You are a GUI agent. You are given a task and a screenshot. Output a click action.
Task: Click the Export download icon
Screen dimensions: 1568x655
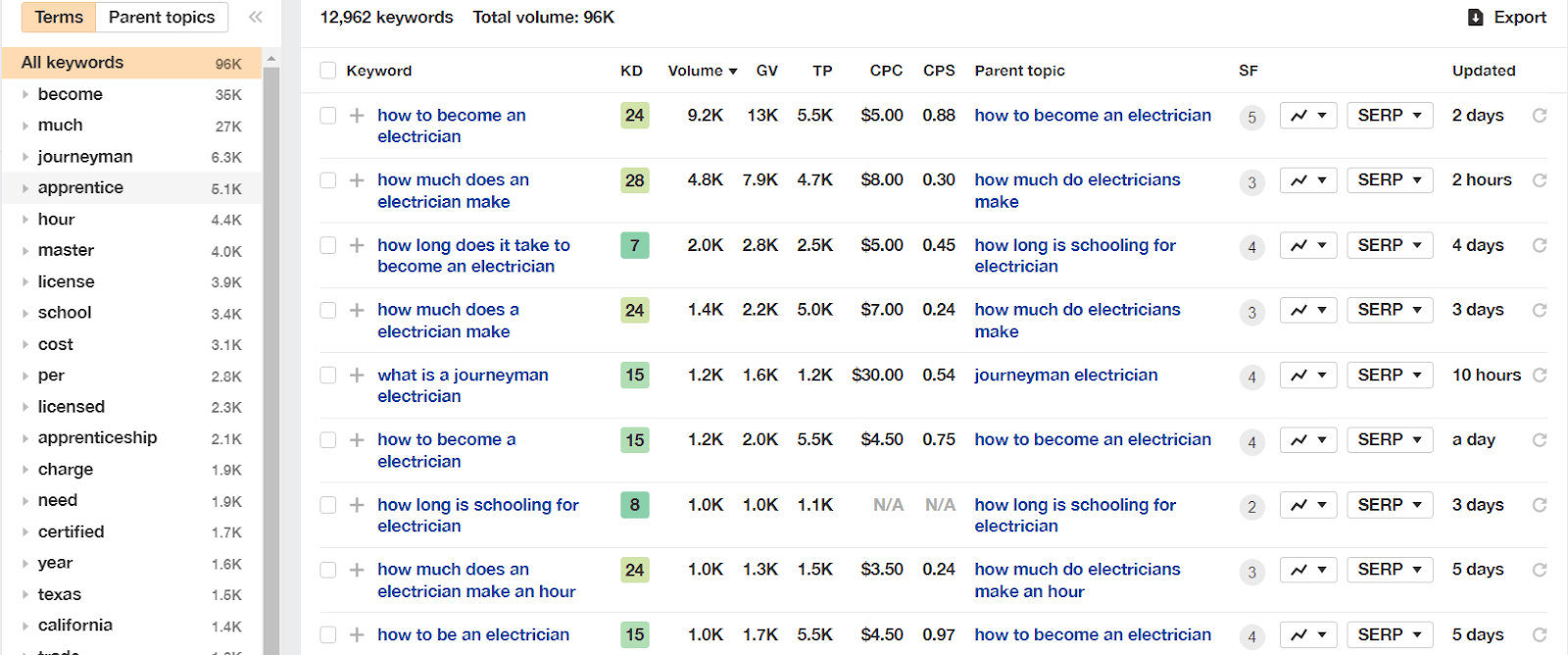(1475, 18)
